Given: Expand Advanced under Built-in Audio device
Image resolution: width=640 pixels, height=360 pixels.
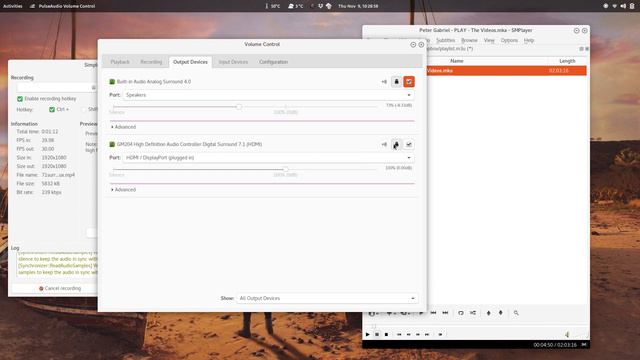Looking at the screenshot, I should tap(123, 127).
